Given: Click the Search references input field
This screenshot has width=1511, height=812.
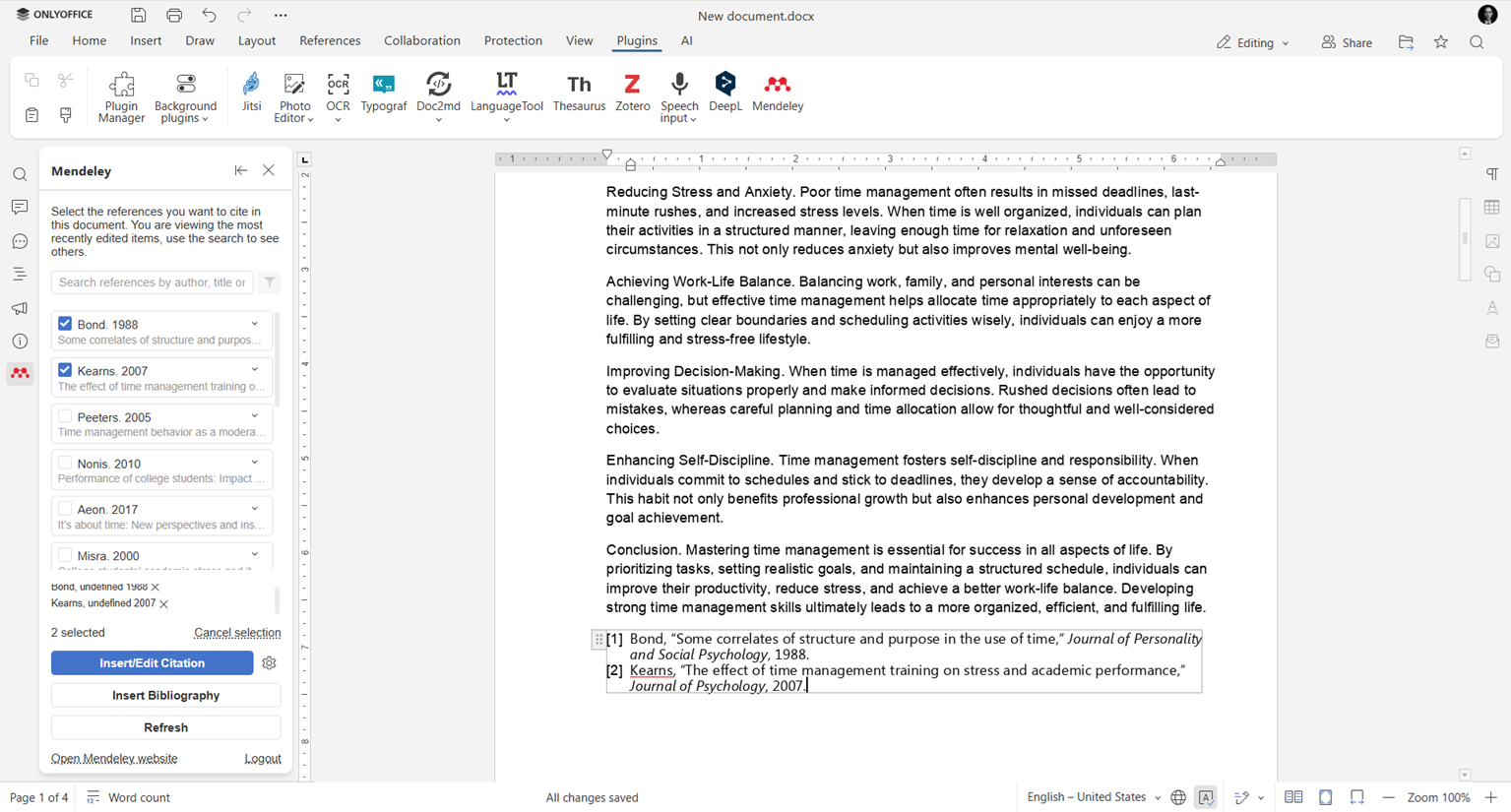Looking at the screenshot, I should tap(152, 282).
